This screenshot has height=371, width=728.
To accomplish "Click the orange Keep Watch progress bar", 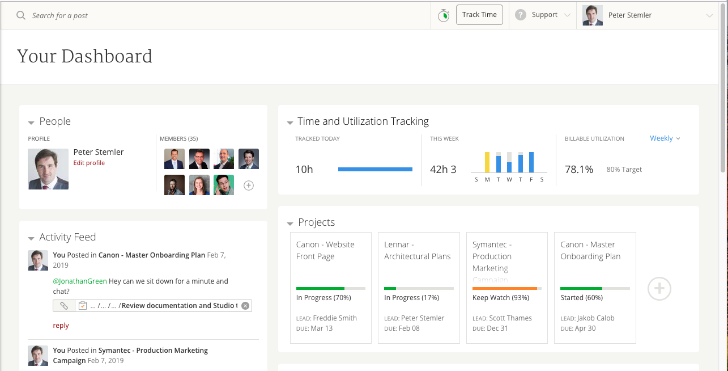I will (505, 288).
